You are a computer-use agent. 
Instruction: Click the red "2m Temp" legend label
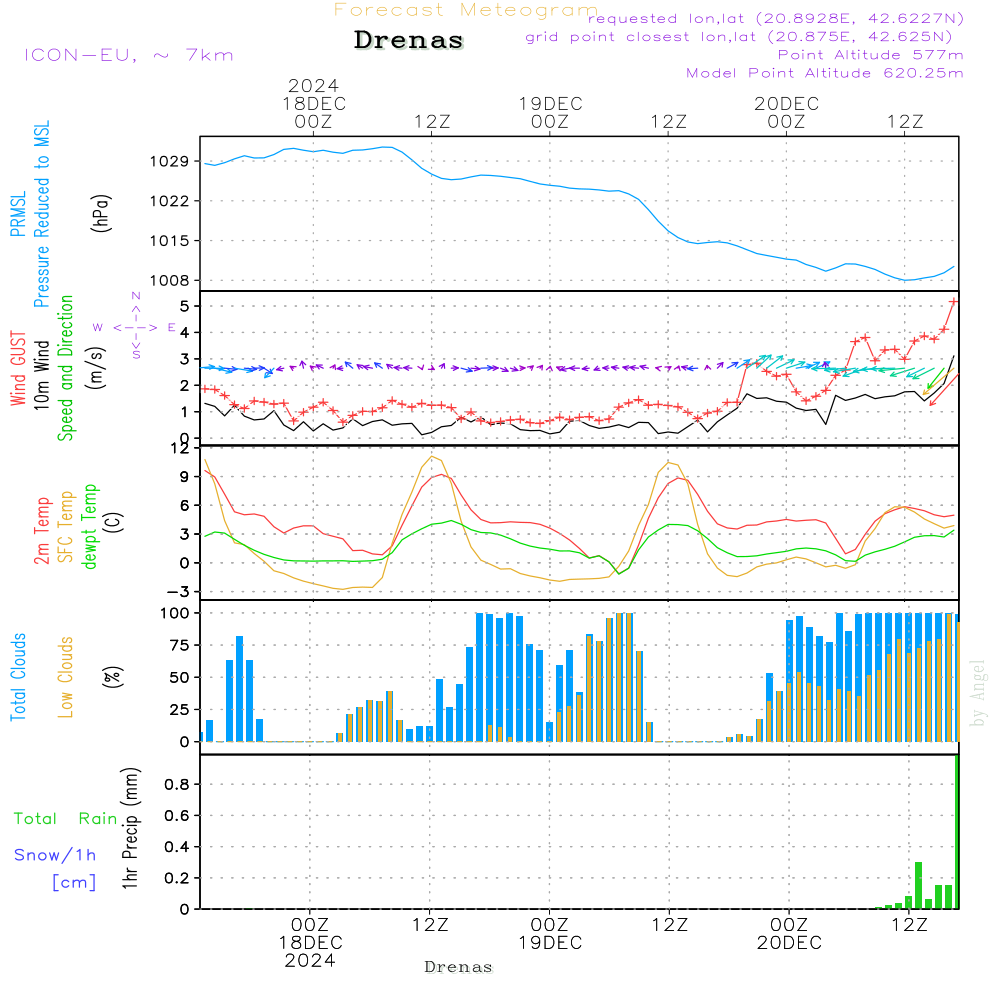(41, 531)
